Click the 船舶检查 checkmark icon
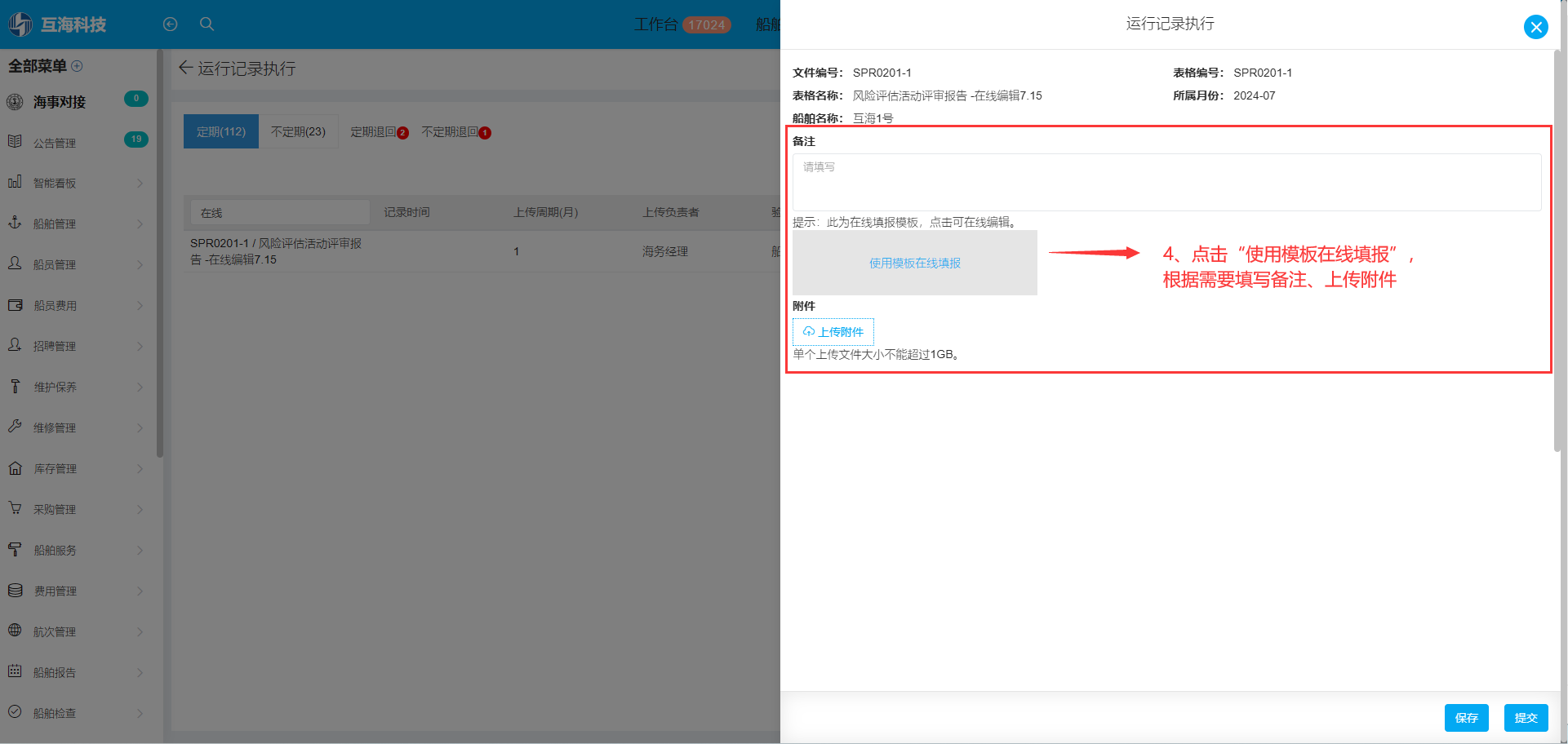Viewport: 1568px width, 744px height. (15, 712)
